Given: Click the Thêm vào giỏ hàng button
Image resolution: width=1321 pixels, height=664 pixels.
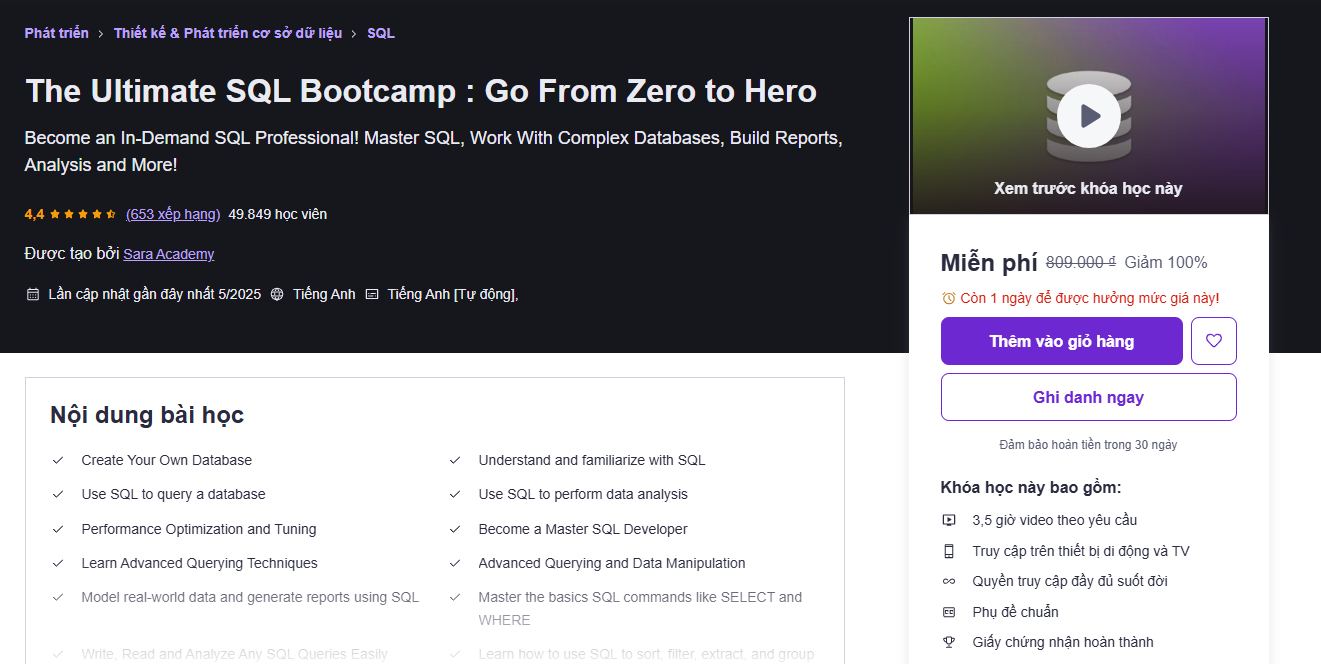Looking at the screenshot, I should point(1062,341).
